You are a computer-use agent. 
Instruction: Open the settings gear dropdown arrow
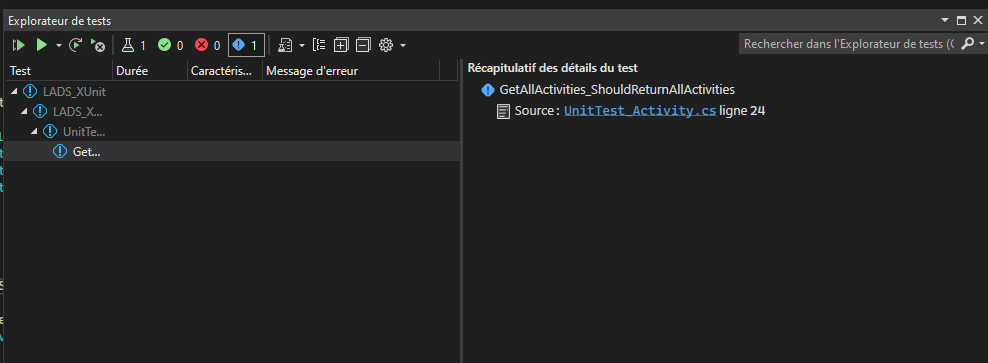coord(402,45)
